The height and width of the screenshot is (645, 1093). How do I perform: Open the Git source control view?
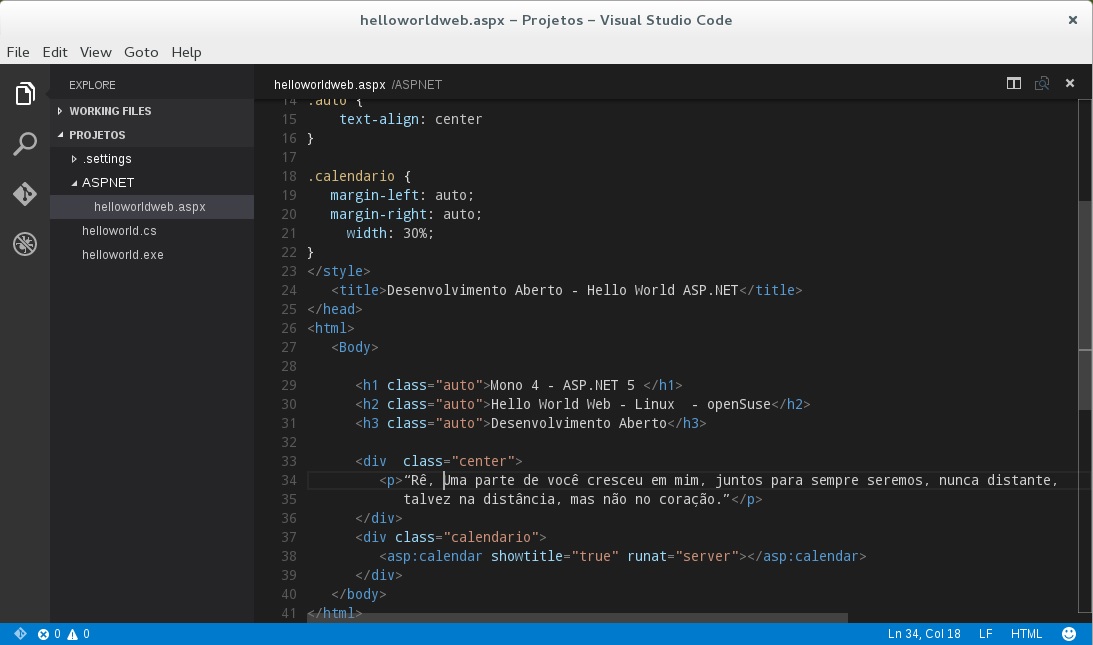(25, 193)
